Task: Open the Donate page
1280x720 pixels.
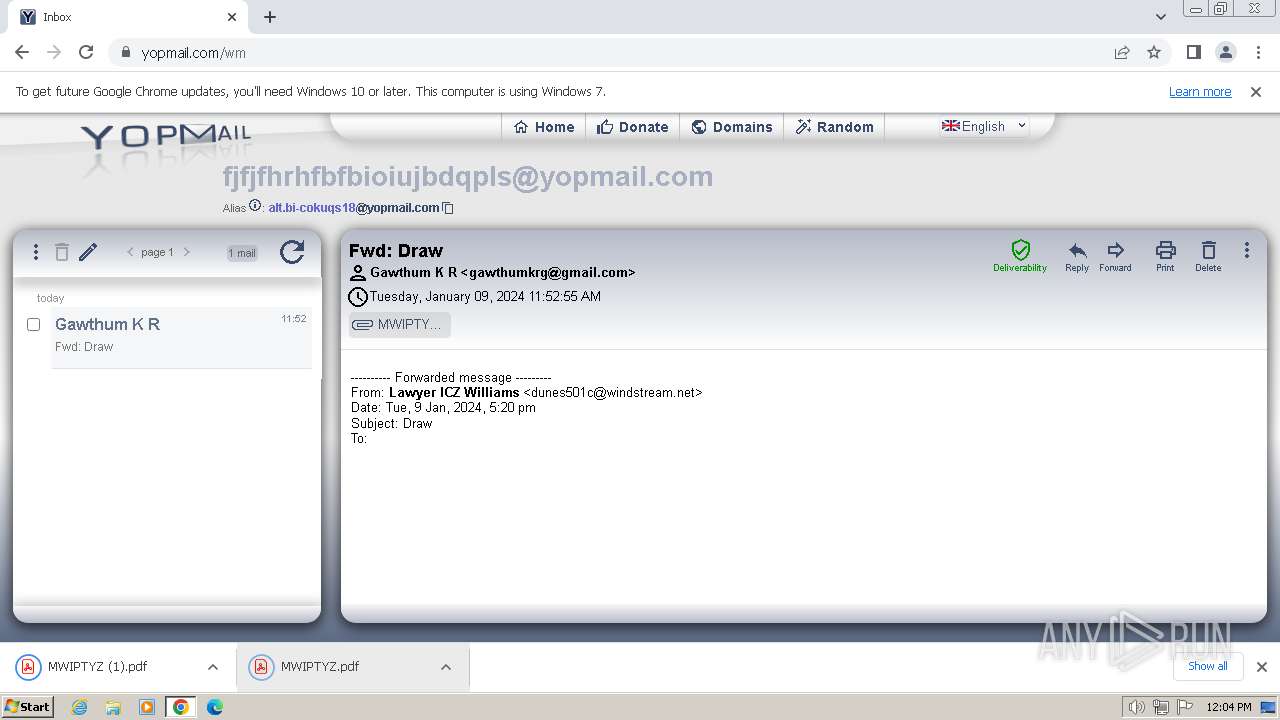Action: pos(632,127)
